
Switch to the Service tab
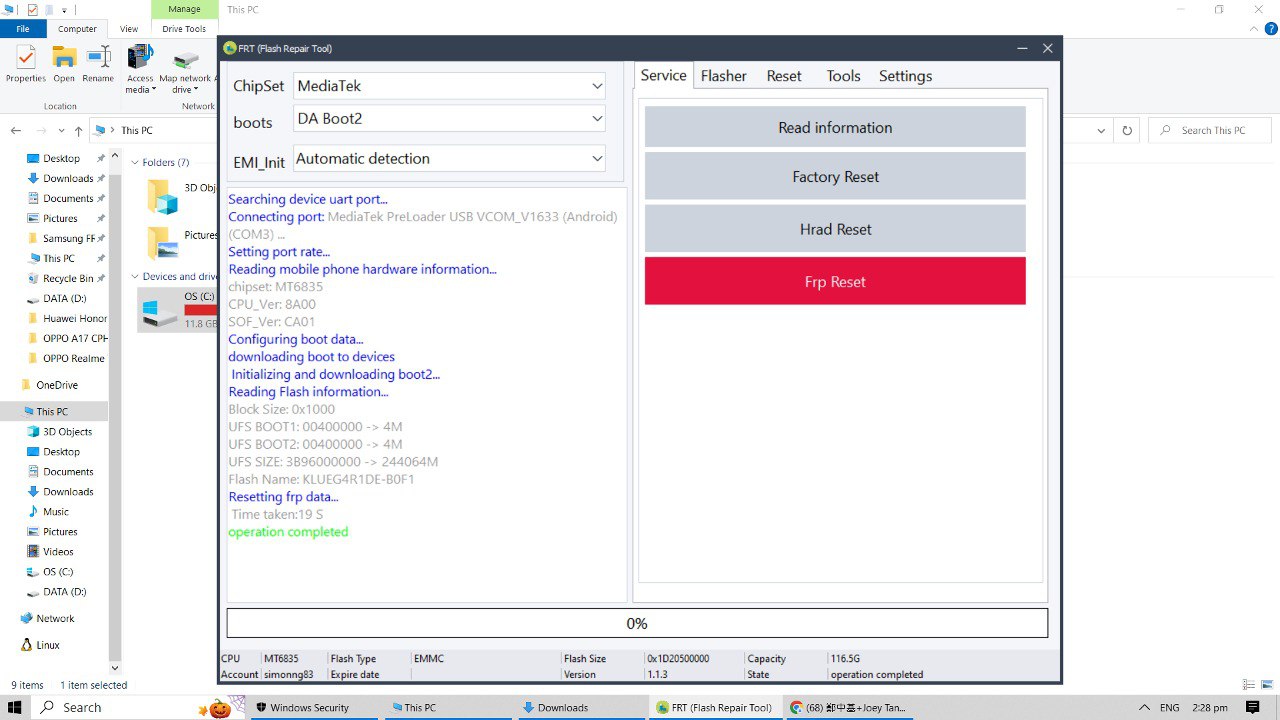point(664,76)
